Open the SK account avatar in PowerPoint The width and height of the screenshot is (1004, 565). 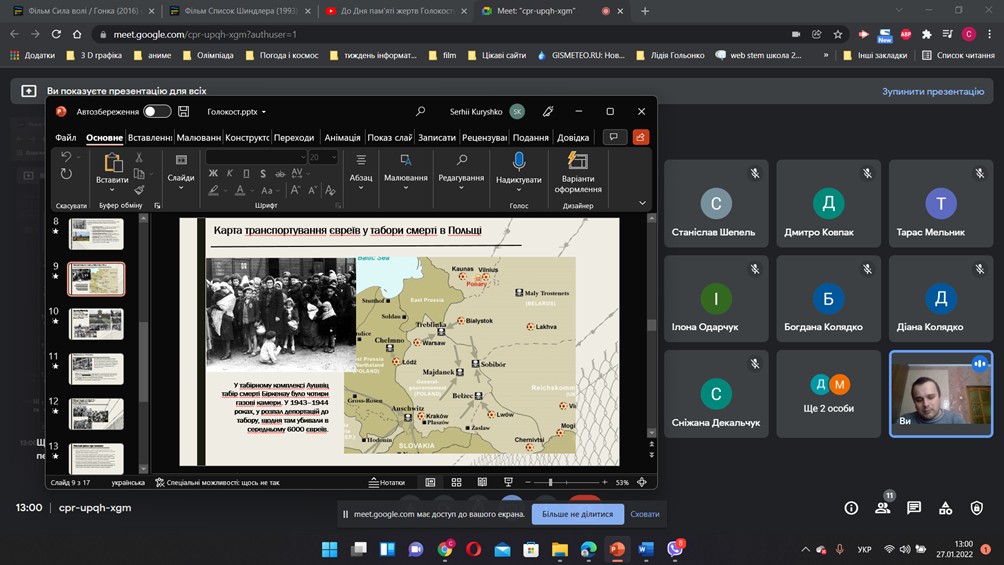[517, 111]
